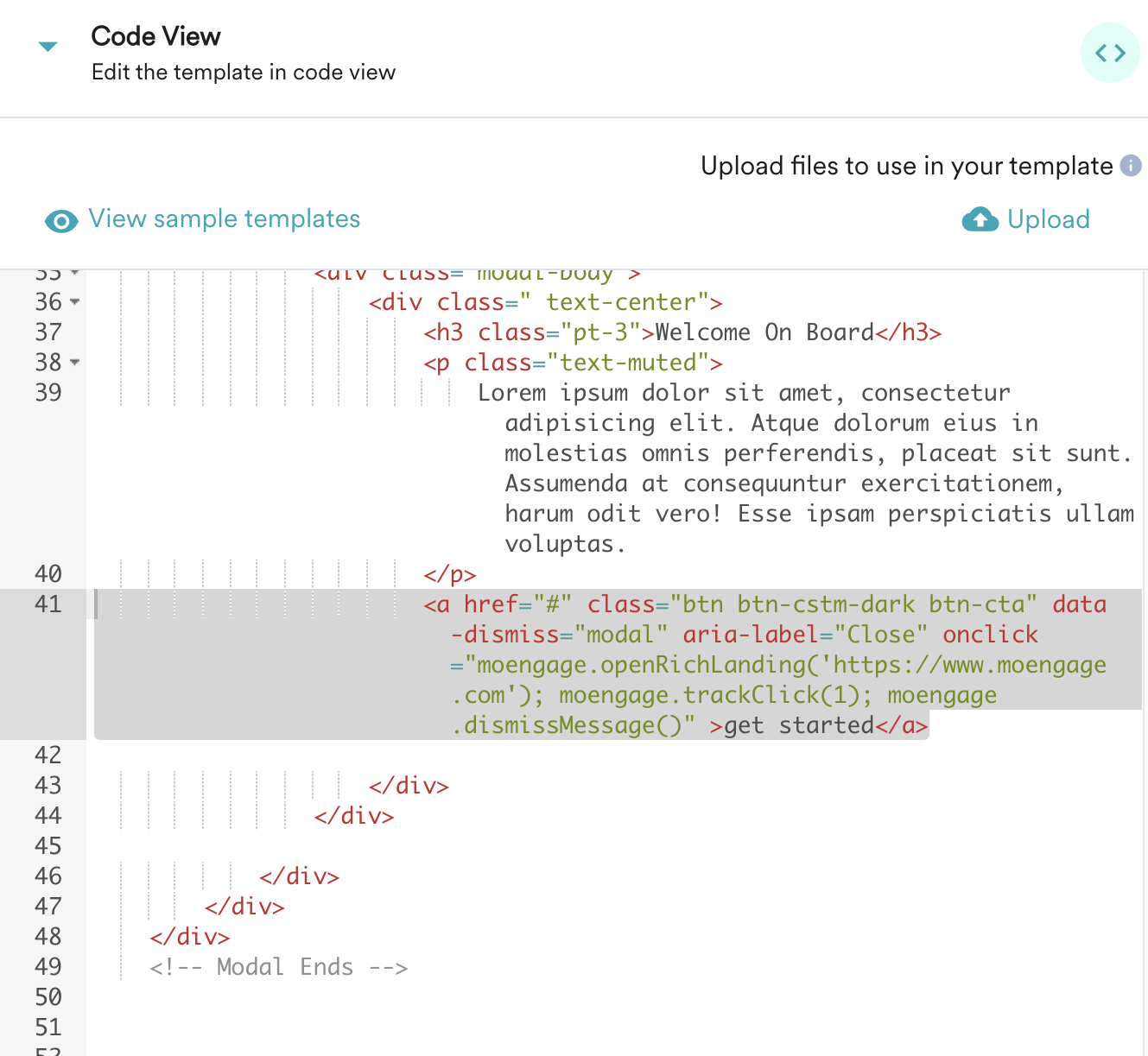Image resolution: width=1148 pixels, height=1056 pixels.
Task: Place cursor in Welcome On Board heading text
Action: coord(764,332)
